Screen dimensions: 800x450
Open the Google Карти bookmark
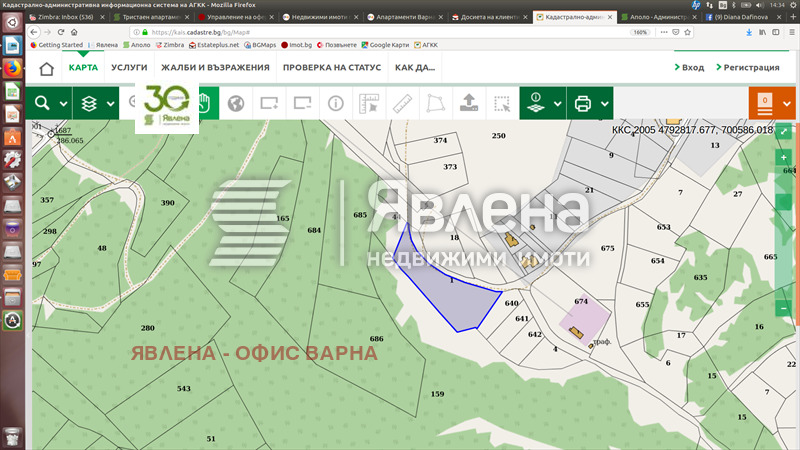click(x=385, y=45)
